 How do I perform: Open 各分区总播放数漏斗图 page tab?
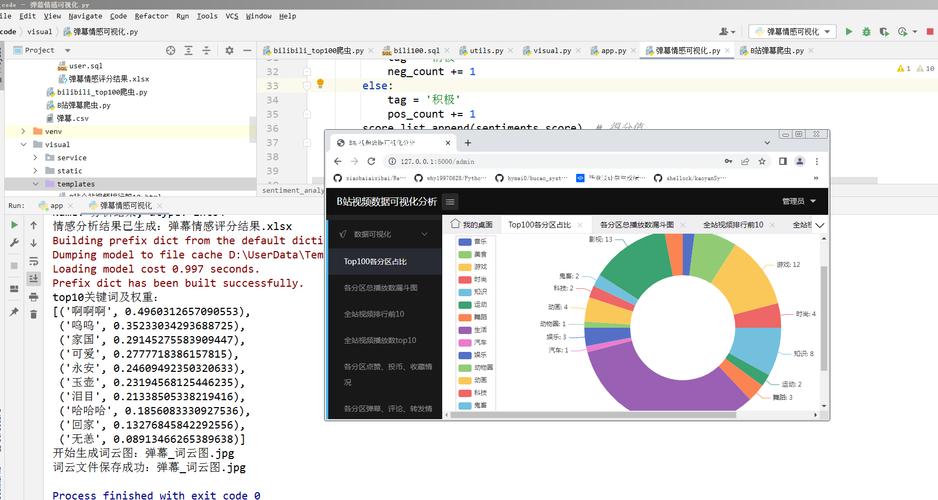[636, 225]
